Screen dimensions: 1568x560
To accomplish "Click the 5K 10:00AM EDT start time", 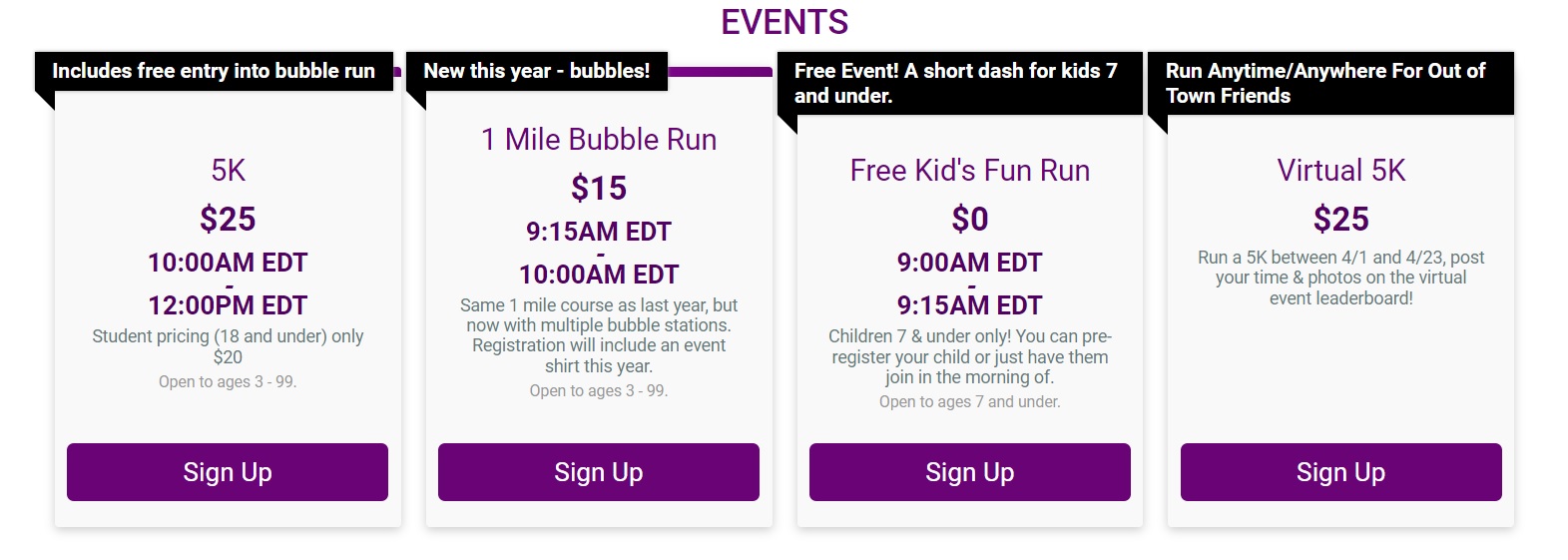I will 228,264.
